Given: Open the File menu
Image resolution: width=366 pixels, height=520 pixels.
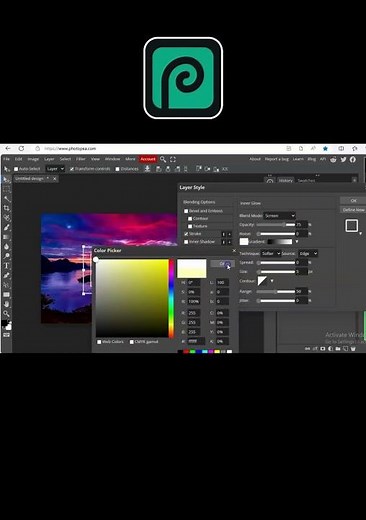Looking at the screenshot, I should pyautogui.click(x=7, y=159).
